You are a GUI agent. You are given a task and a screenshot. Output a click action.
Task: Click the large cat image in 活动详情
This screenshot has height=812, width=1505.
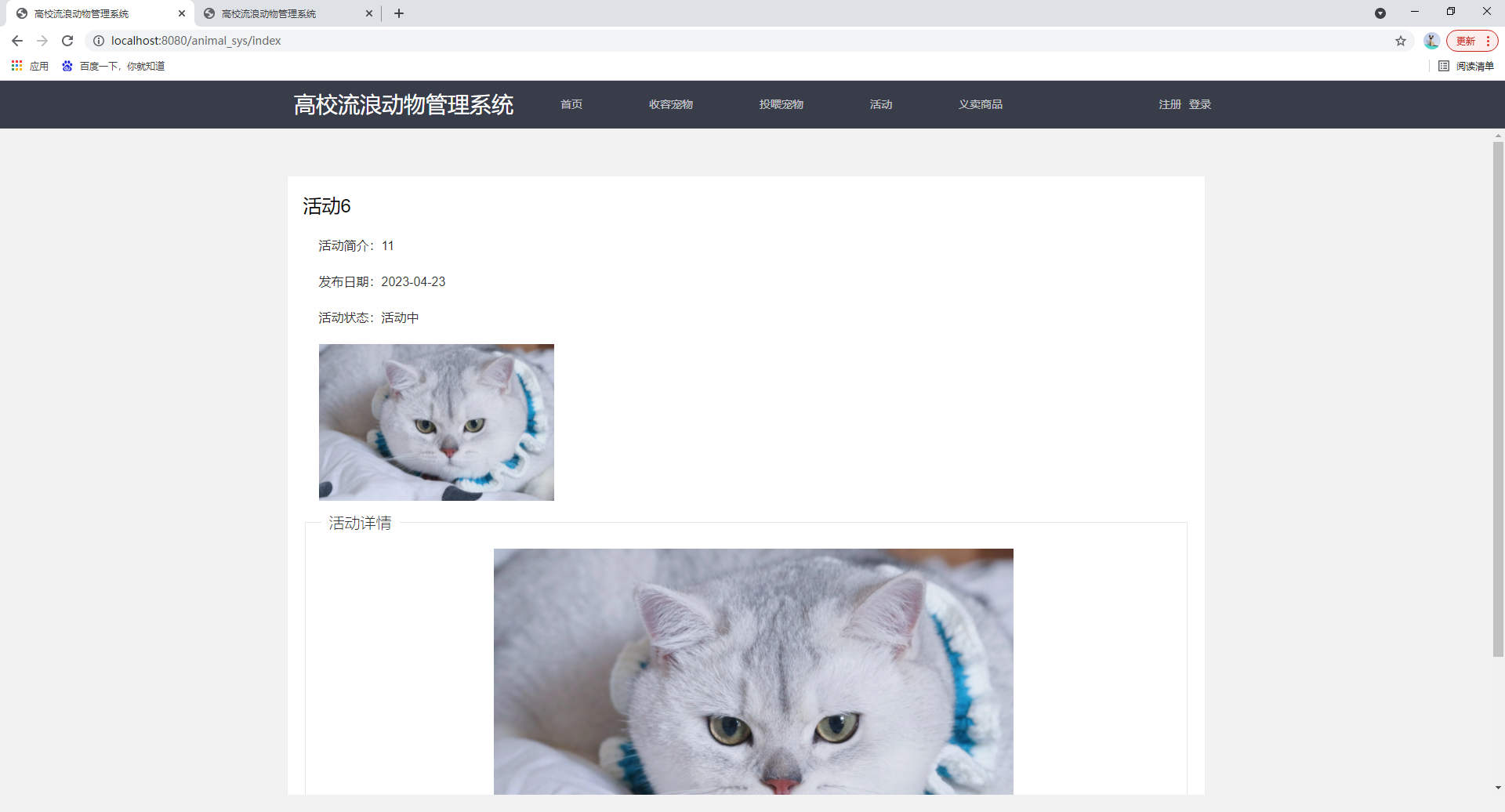(x=753, y=672)
